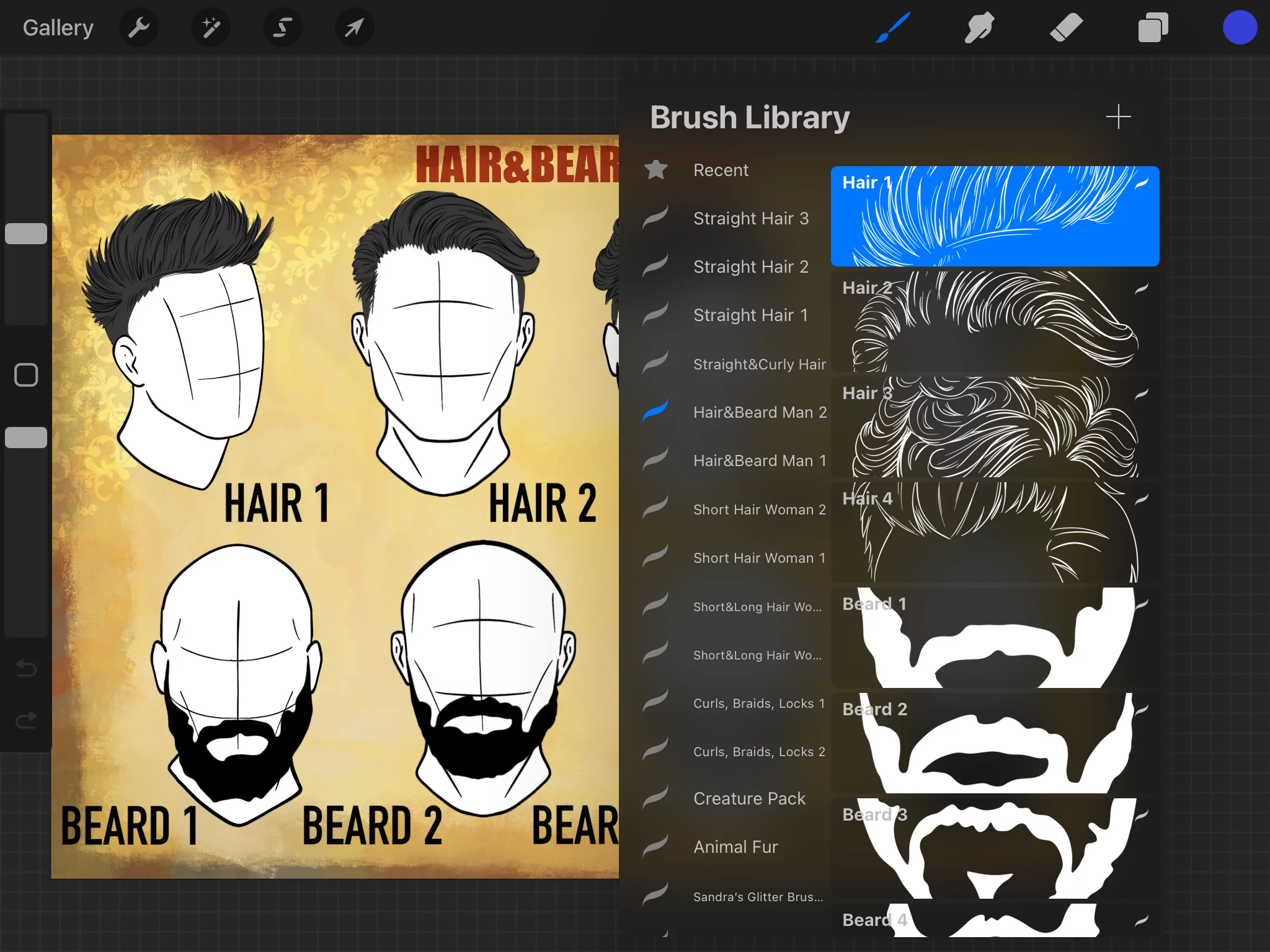Select the Eraser tool
The width and height of the screenshot is (1270, 952).
click(x=1066, y=27)
